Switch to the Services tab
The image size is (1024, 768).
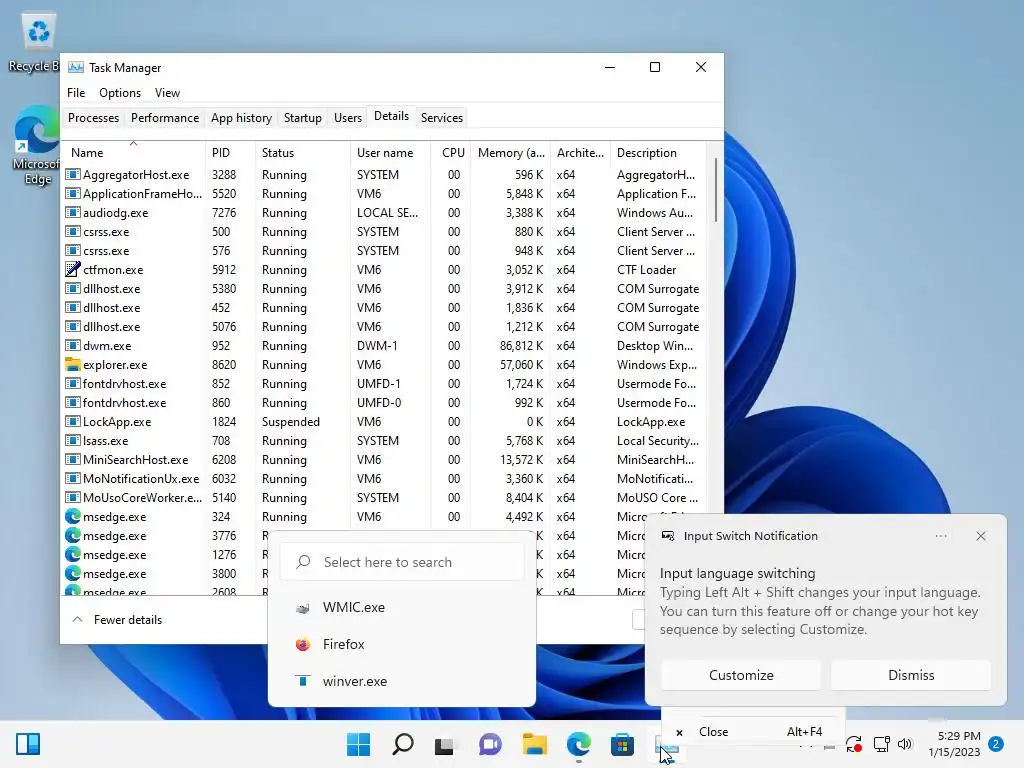[x=441, y=118]
